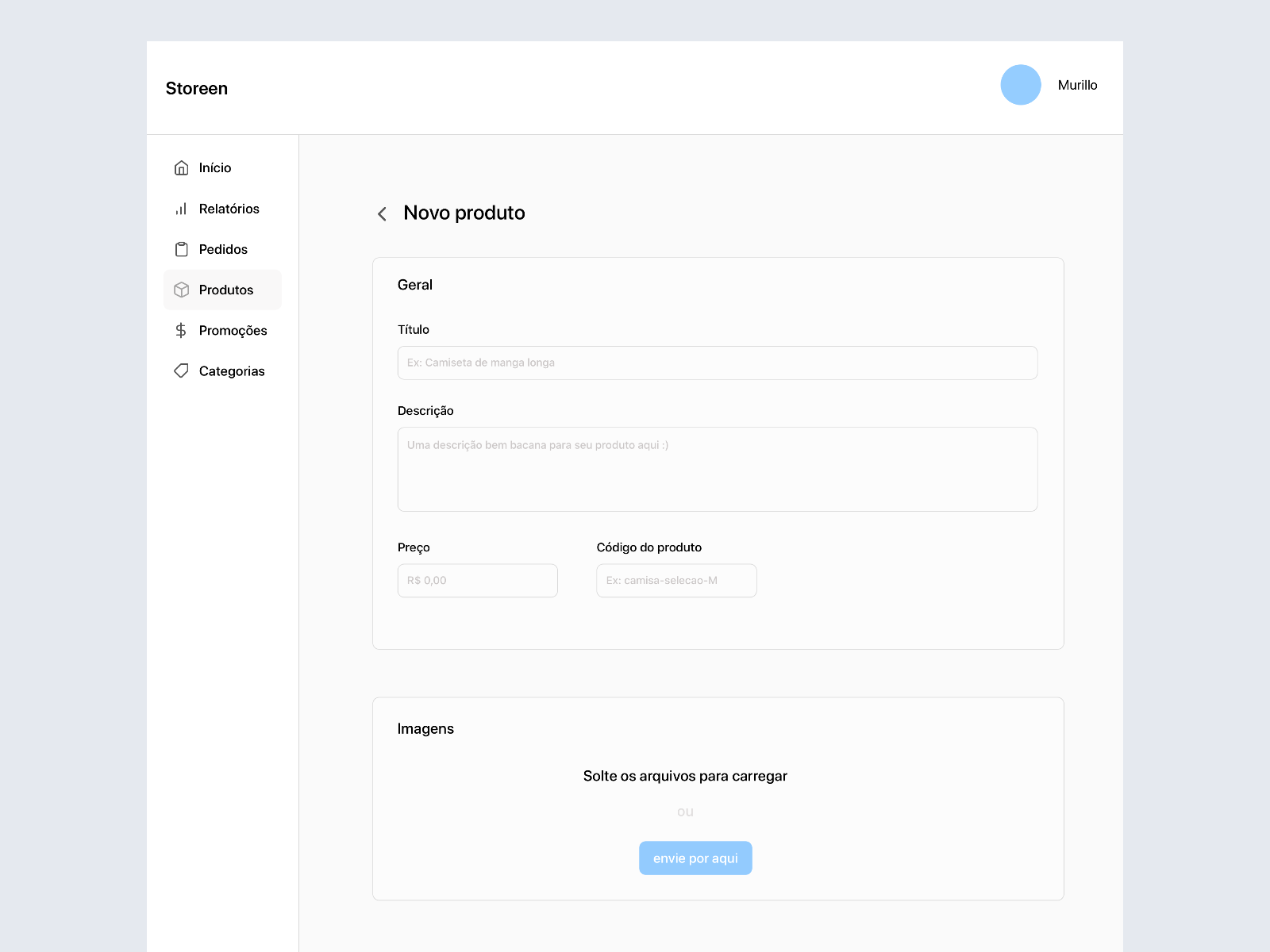This screenshot has width=1270, height=952.
Task: Switch to the Produtos section
Action: tap(225, 290)
